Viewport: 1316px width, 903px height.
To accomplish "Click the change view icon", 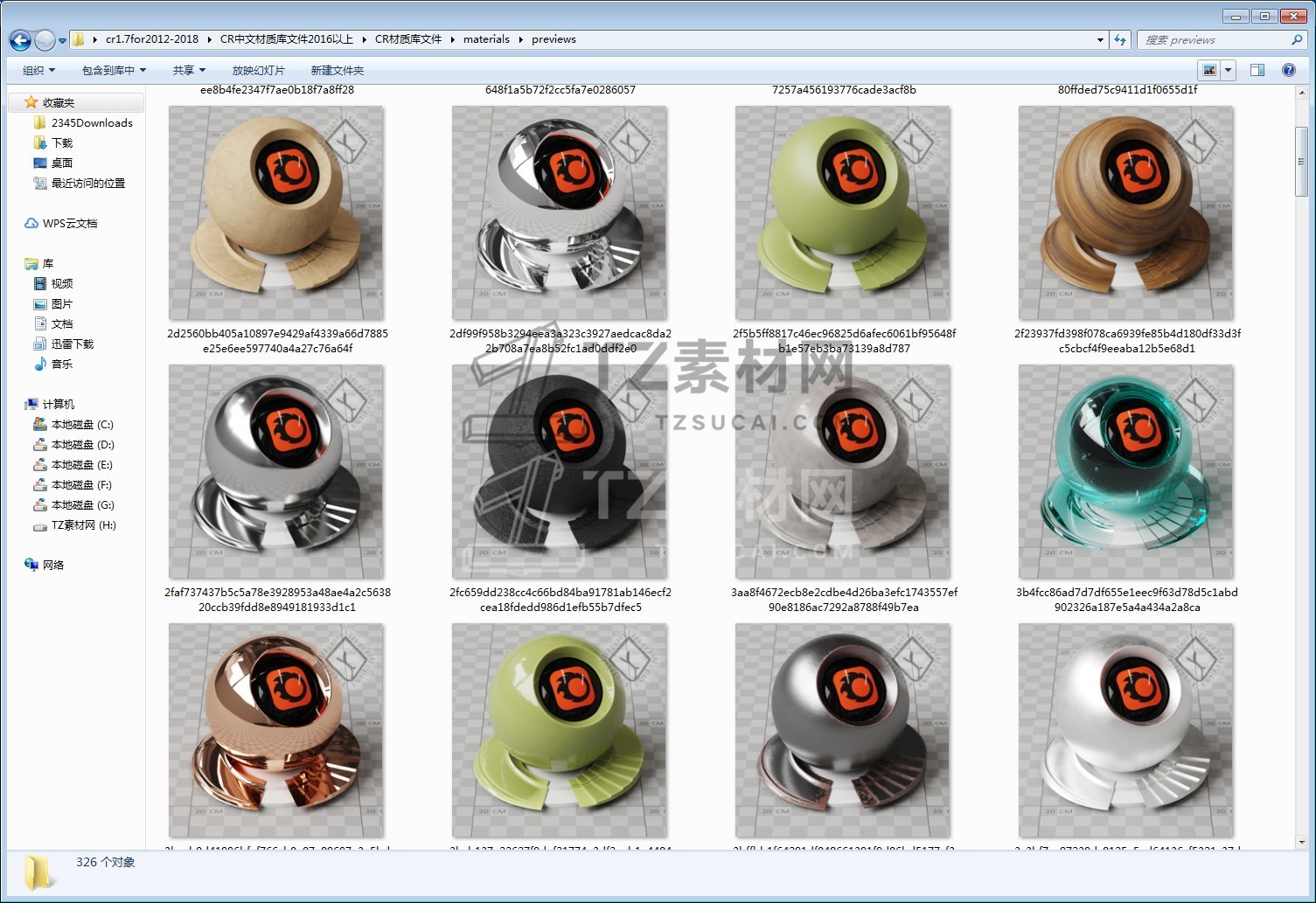I will click(x=1209, y=70).
